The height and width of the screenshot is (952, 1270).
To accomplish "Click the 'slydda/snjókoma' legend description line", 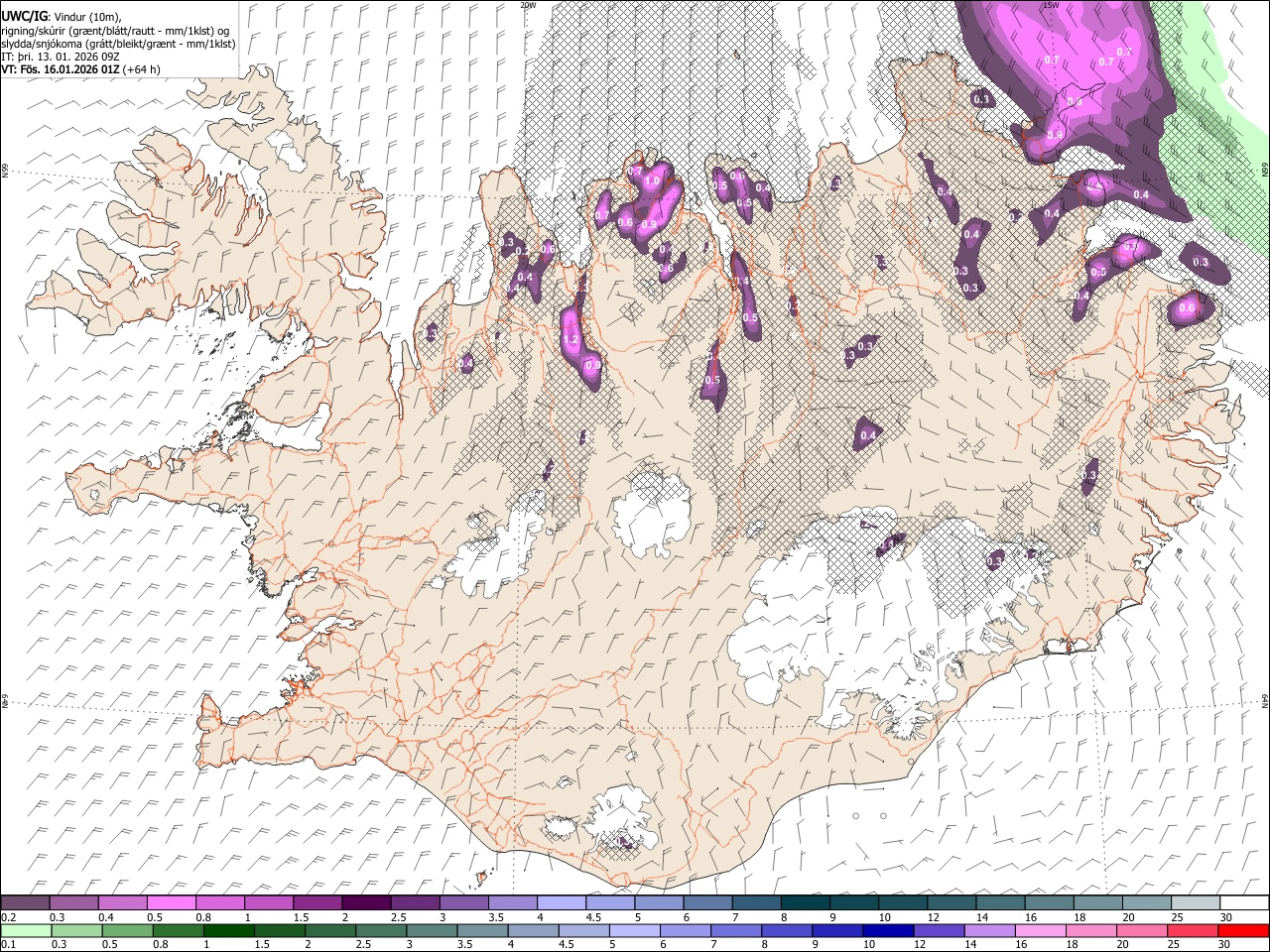I will [x=118, y=44].
